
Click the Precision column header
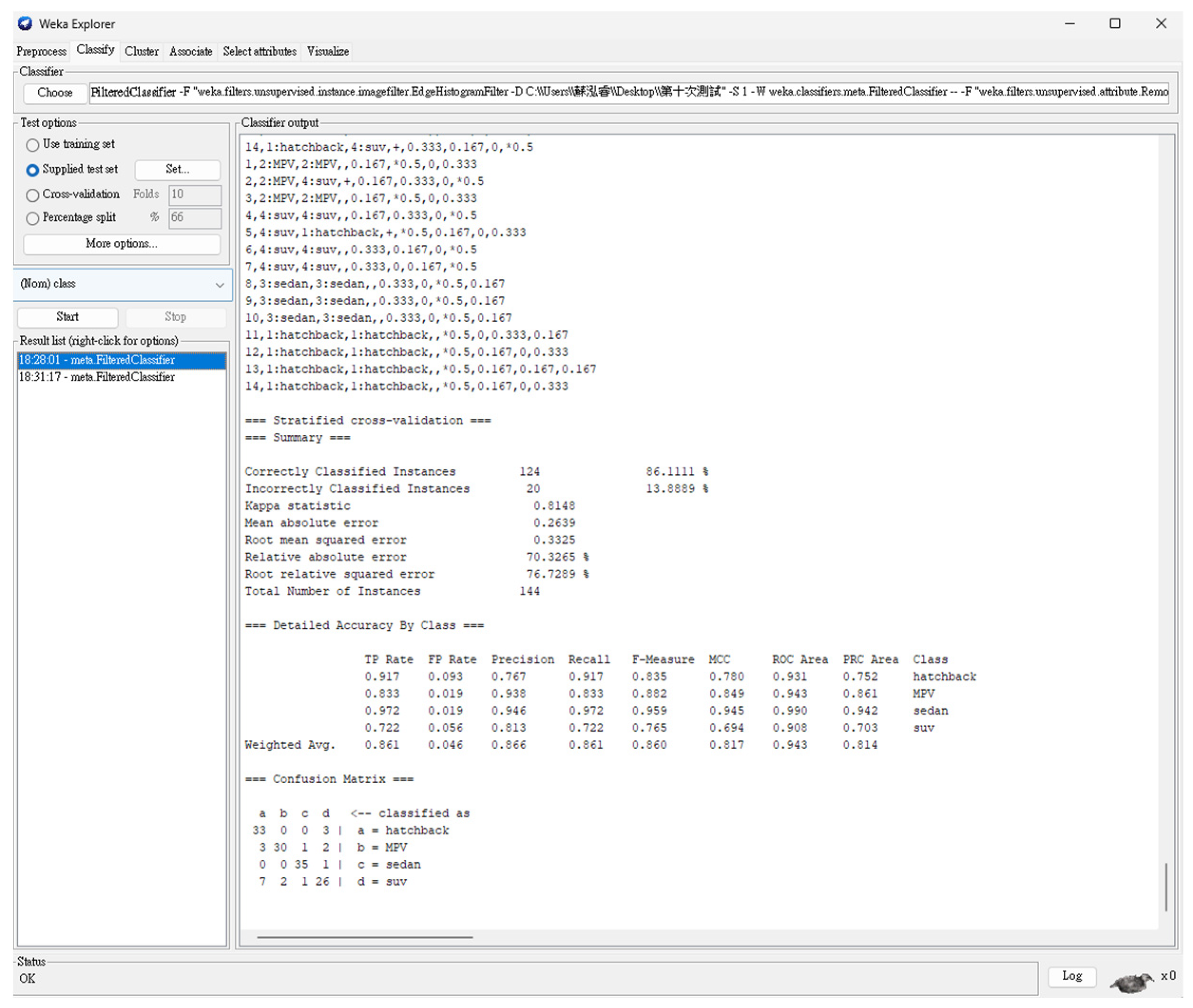click(x=522, y=660)
